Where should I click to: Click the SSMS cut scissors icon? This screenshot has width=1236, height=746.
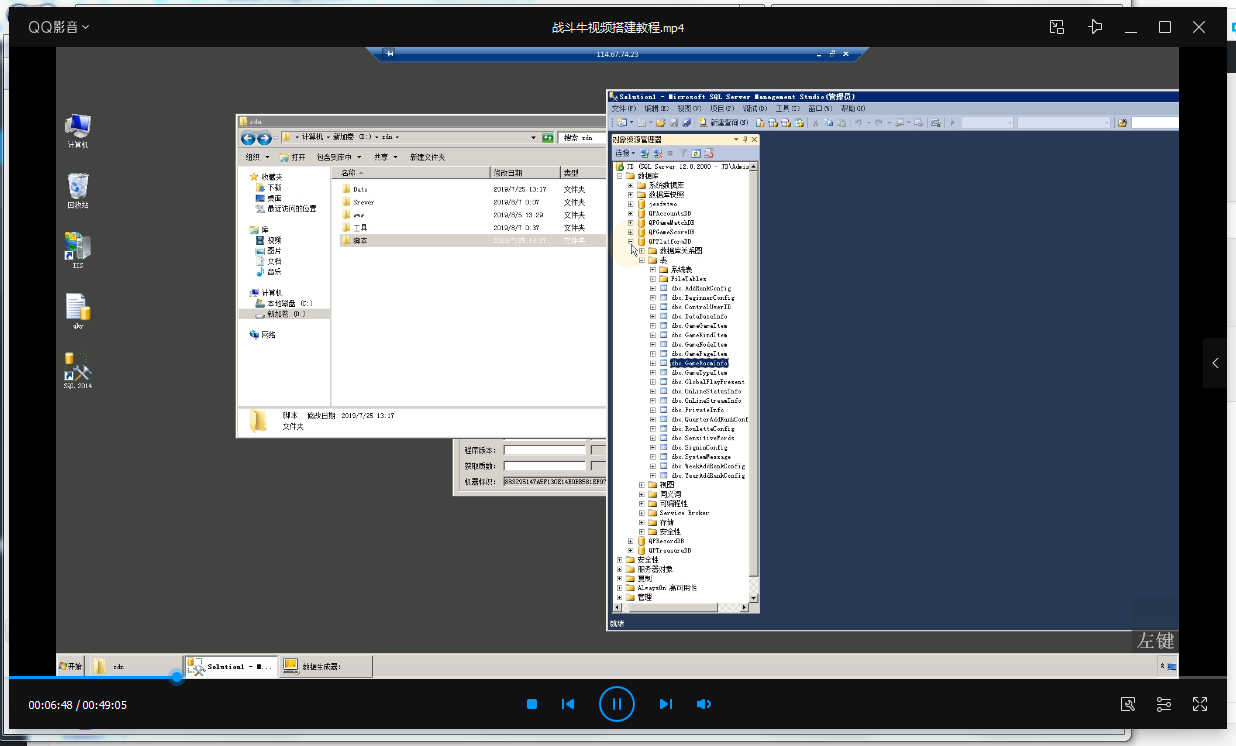click(x=815, y=123)
